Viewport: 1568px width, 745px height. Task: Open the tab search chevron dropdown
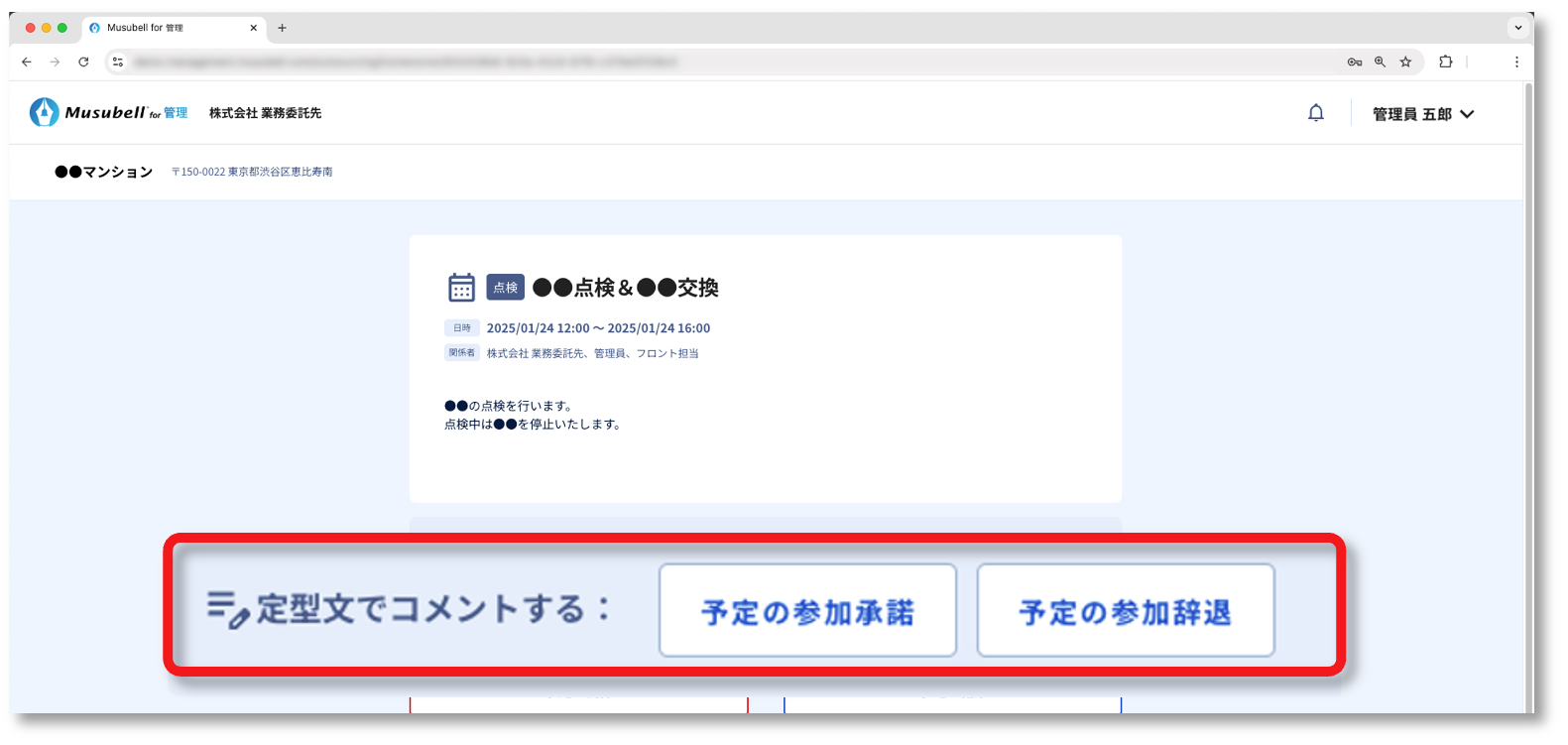pos(1517,28)
